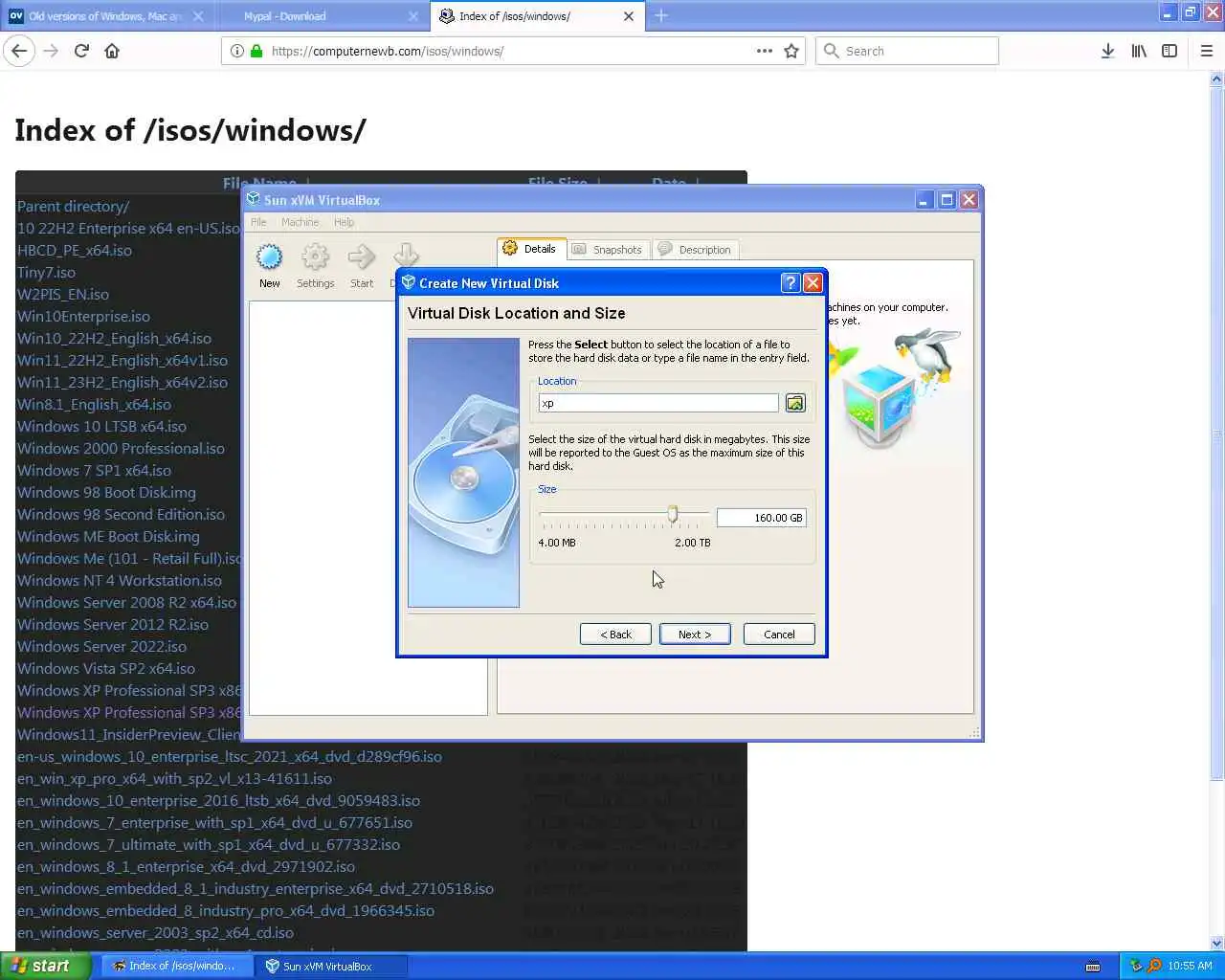Image resolution: width=1225 pixels, height=980 pixels.
Task: Open the 'HBCD_PE_x64.iso' link
Action: coord(75,250)
